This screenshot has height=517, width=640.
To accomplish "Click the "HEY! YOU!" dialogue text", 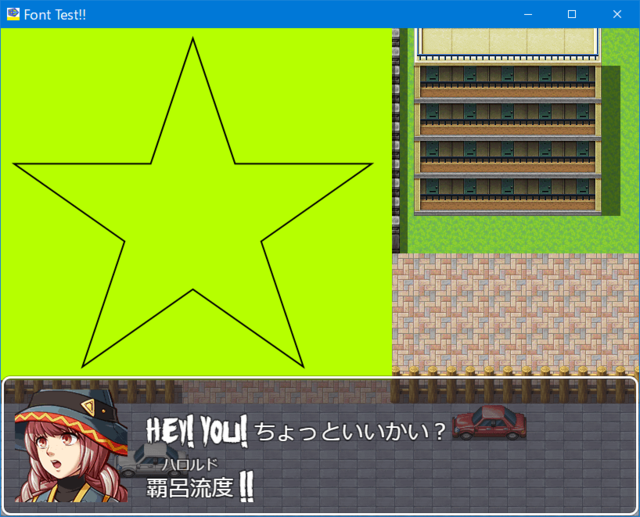I will click(x=197, y=431).
